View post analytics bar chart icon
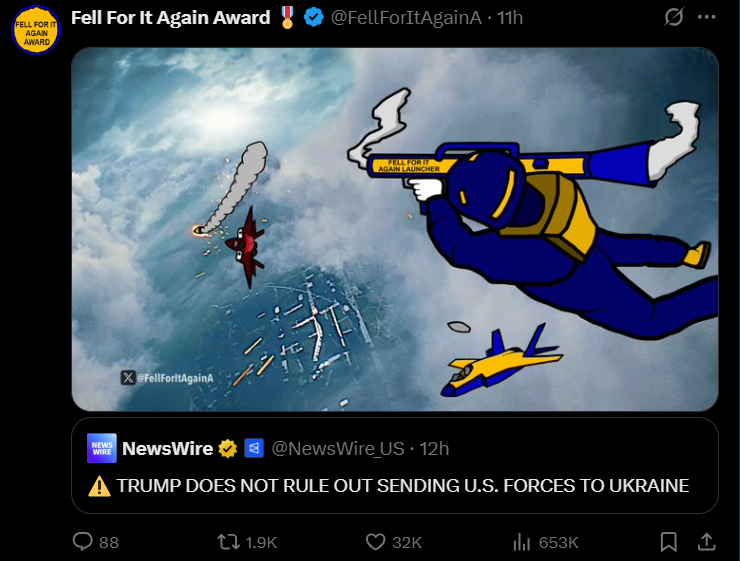740x561 pixels. (521, 542)
